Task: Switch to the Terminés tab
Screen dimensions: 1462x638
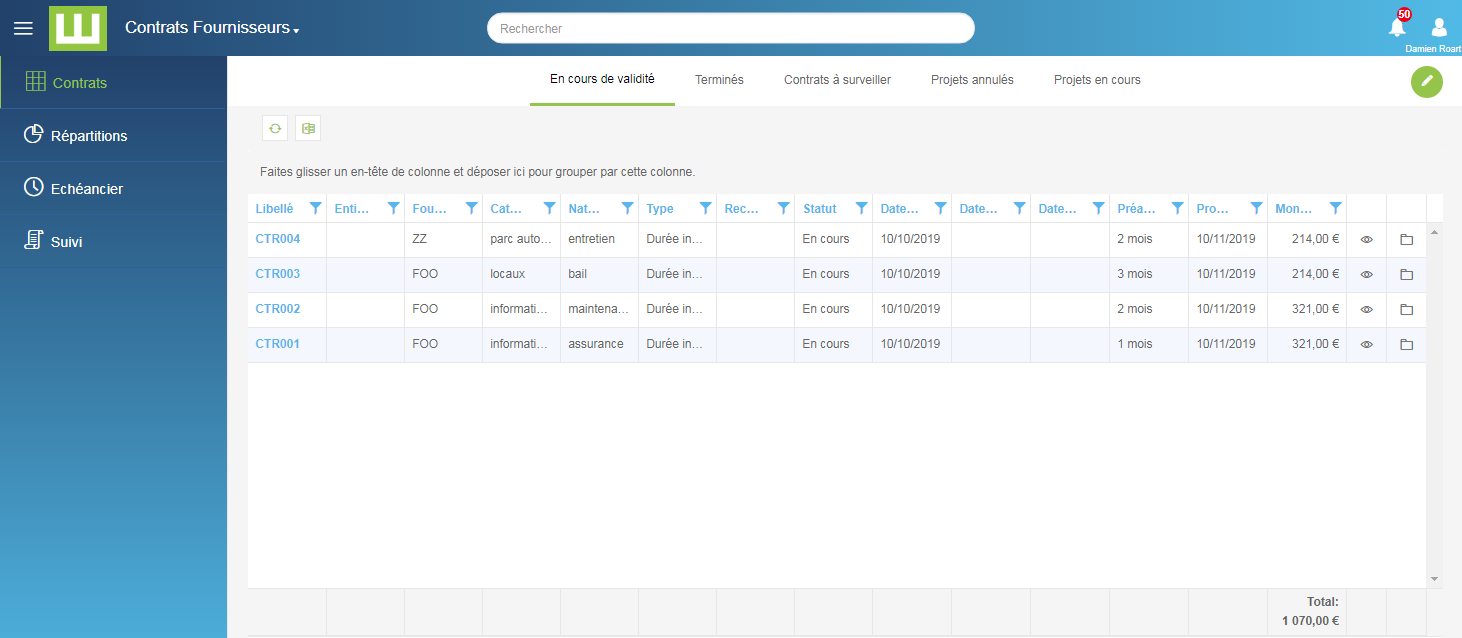Action: coord(719,80)
